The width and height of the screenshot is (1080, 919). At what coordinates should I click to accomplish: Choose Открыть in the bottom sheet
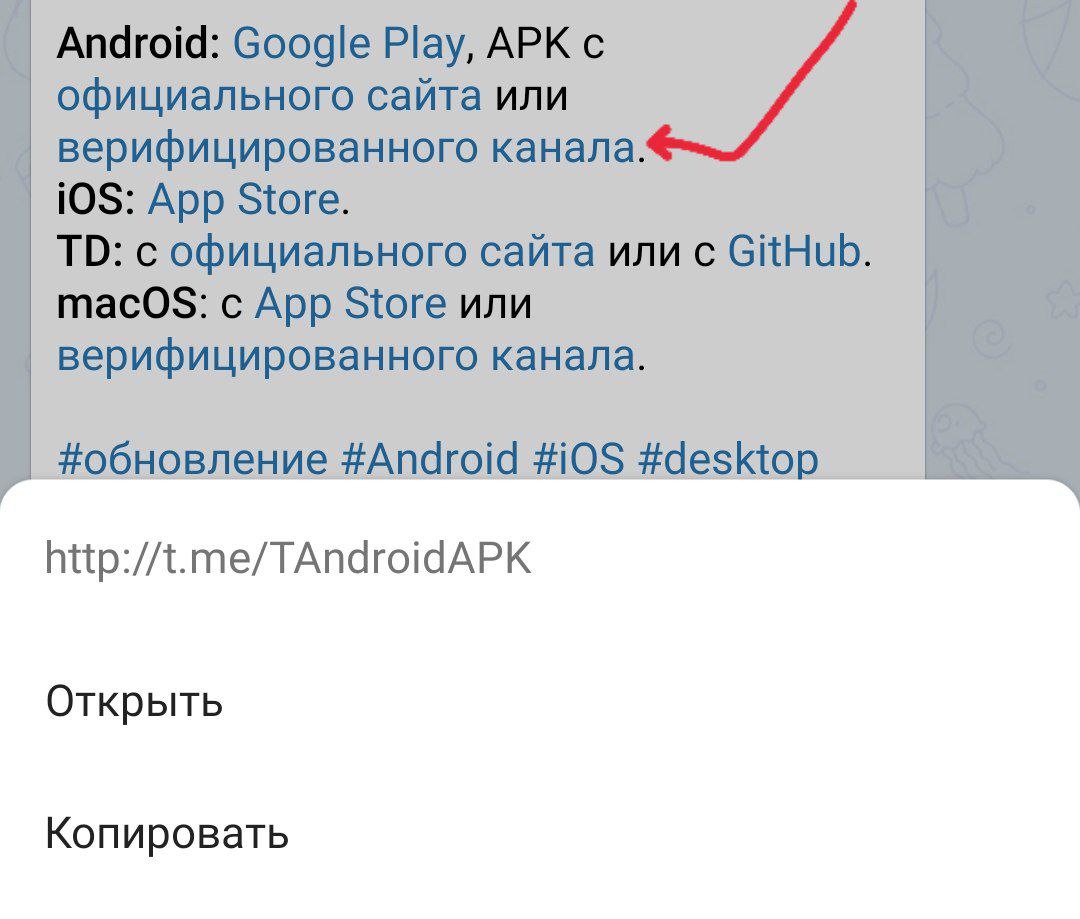540,701
